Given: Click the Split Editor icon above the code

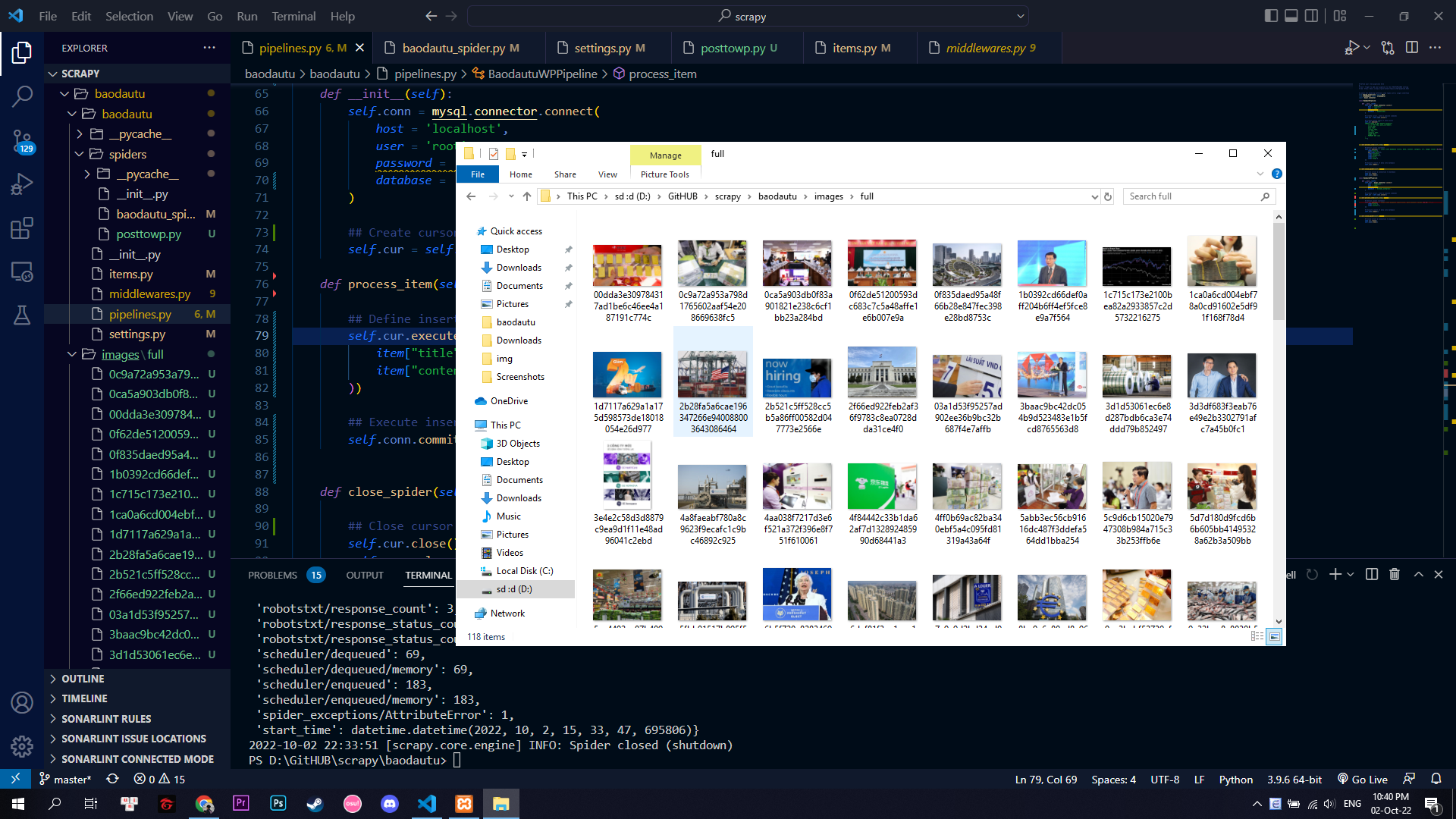Looking at the screenshot, I should 1413,47.
